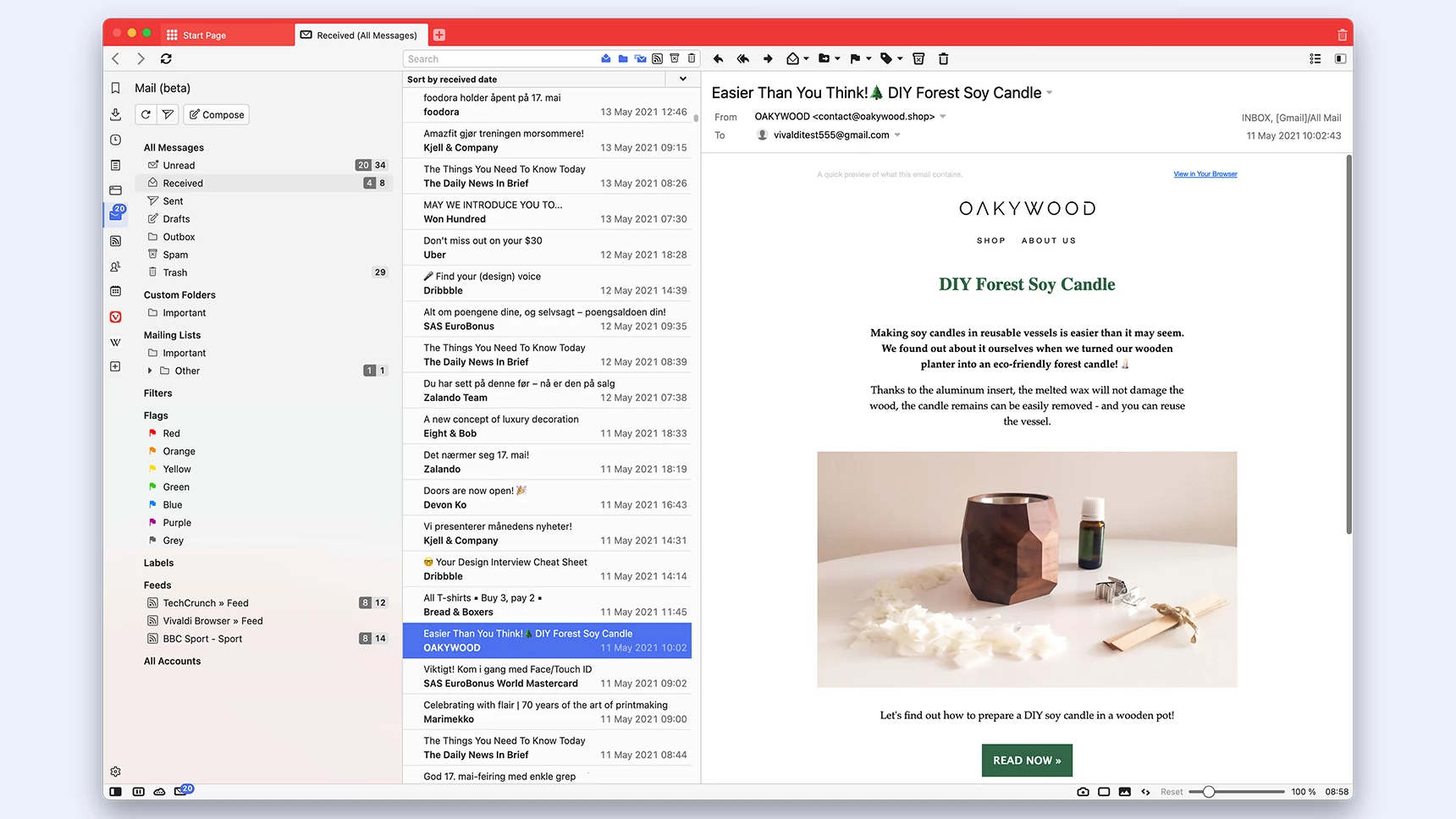Viewport: 1456px width, 819px height.
Task: Open the Contacts panel icon
Action: (116, 267)
